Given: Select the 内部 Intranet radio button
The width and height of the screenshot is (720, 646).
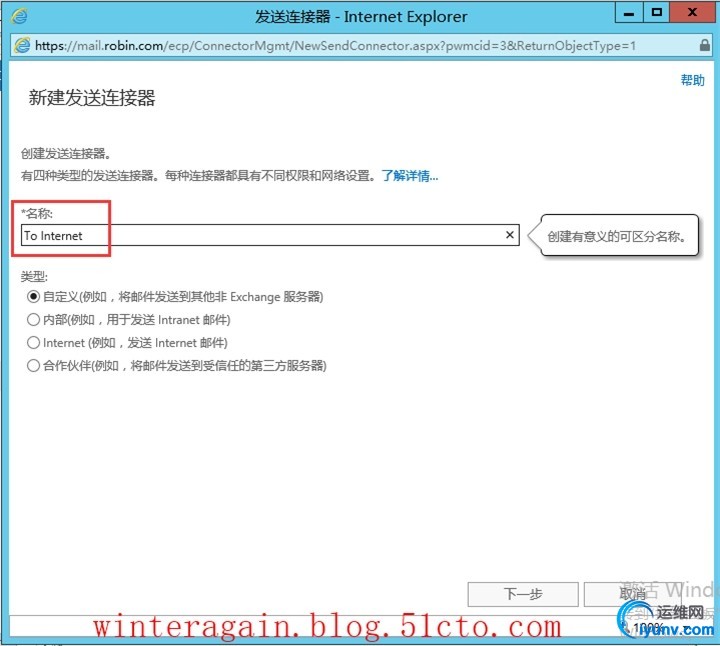Looking at the screenshot, I should pyautogui.click(x=33, y=320).
